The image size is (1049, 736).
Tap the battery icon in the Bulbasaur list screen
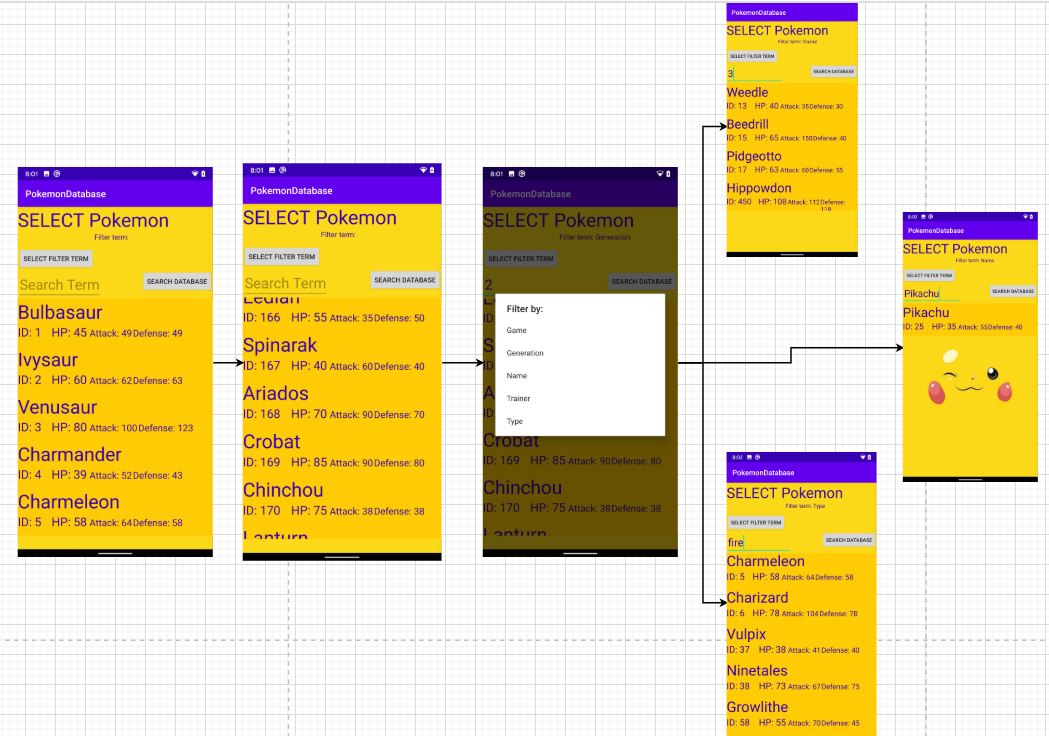[x=203, y=173]
